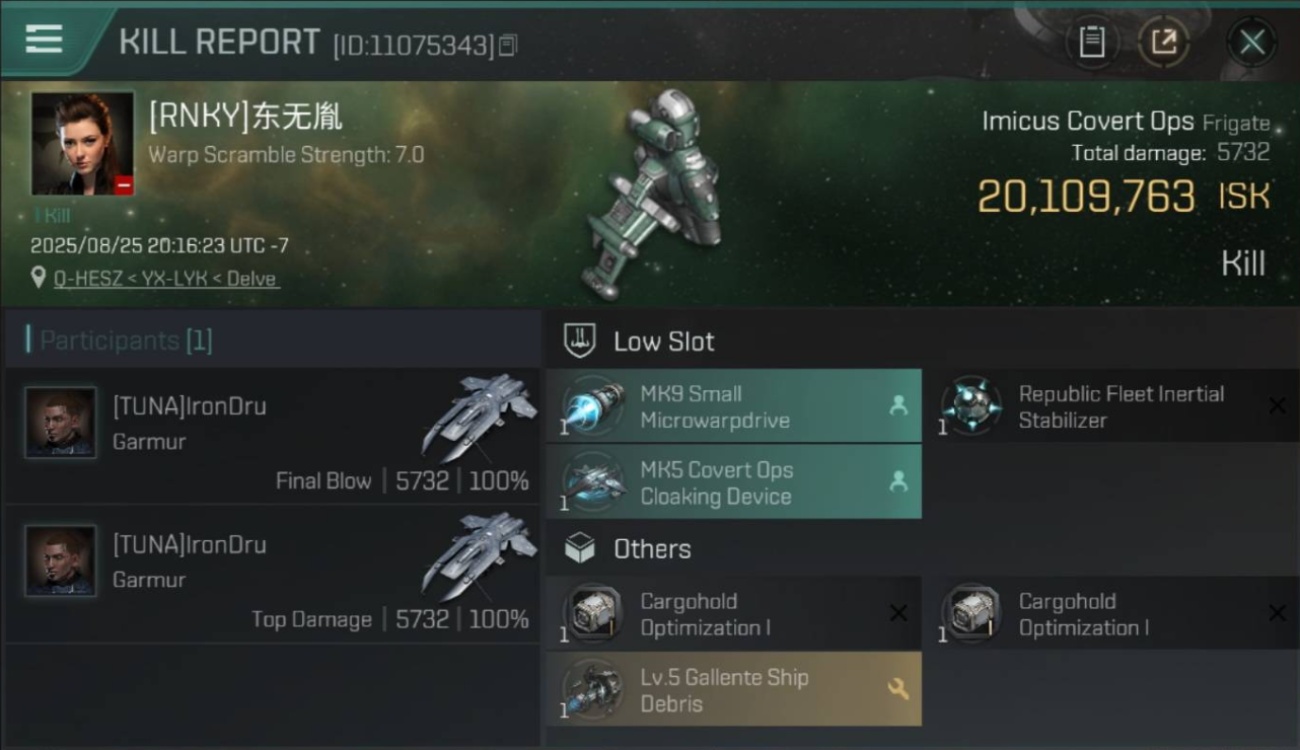
Task: Click the Lv.5 Gallente Ship Debris icon
Action: click(x=593, y=690)
